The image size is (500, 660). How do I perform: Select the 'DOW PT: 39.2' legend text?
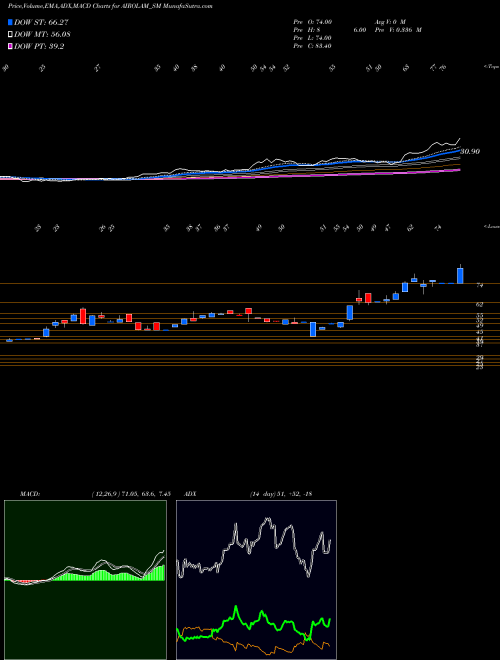tap(39, 47)
